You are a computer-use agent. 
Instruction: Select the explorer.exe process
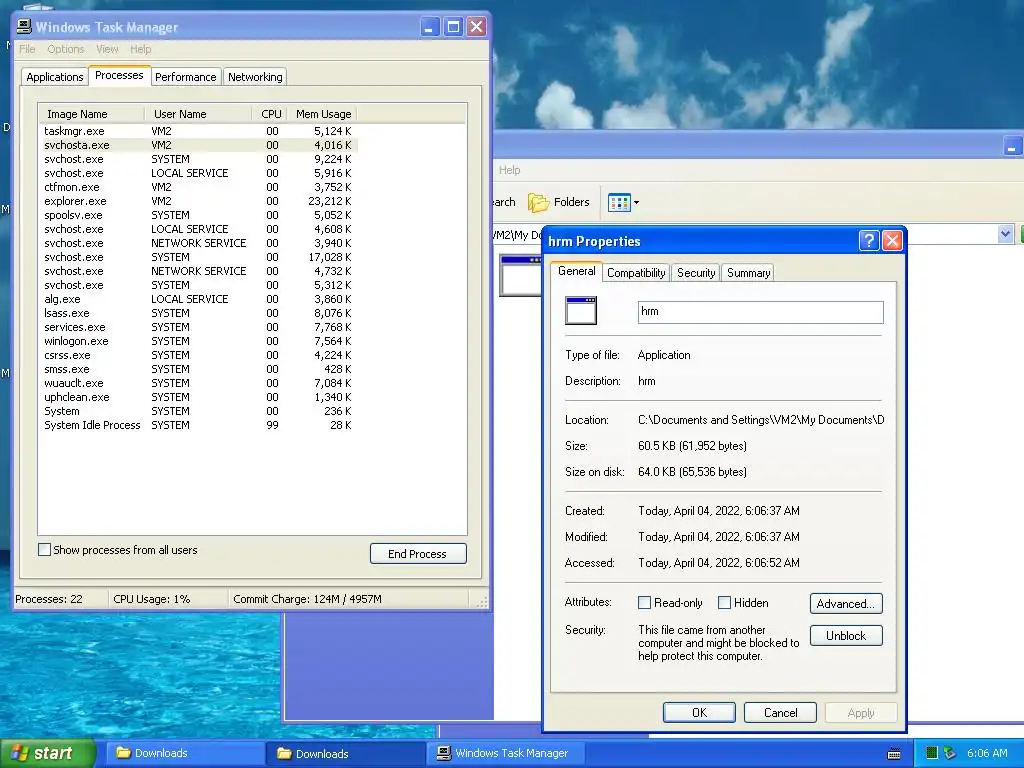[x=198, y=201]
